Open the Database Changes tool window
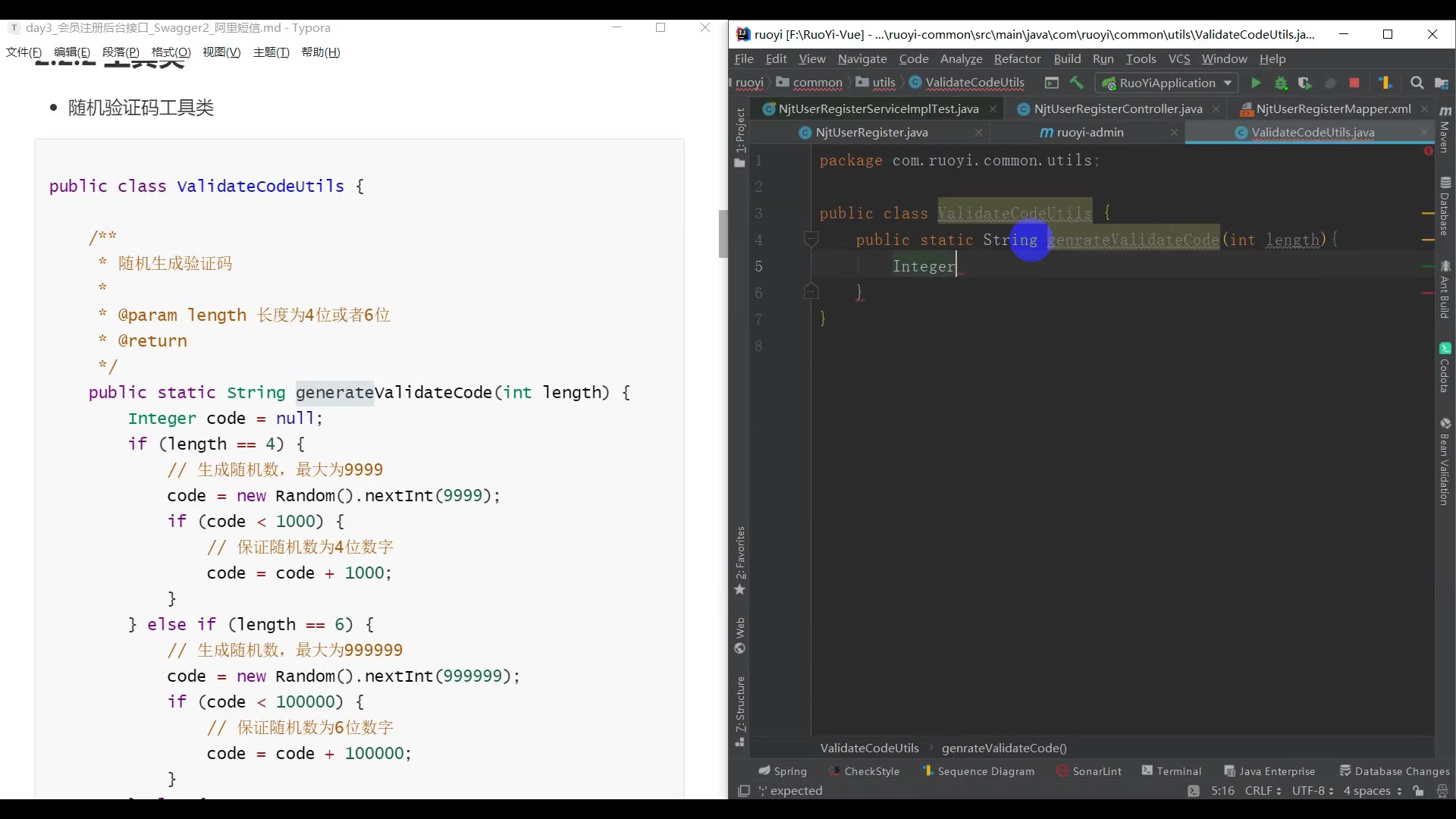The width and height of the screenshot is (1456, 819). [1395, 771]
